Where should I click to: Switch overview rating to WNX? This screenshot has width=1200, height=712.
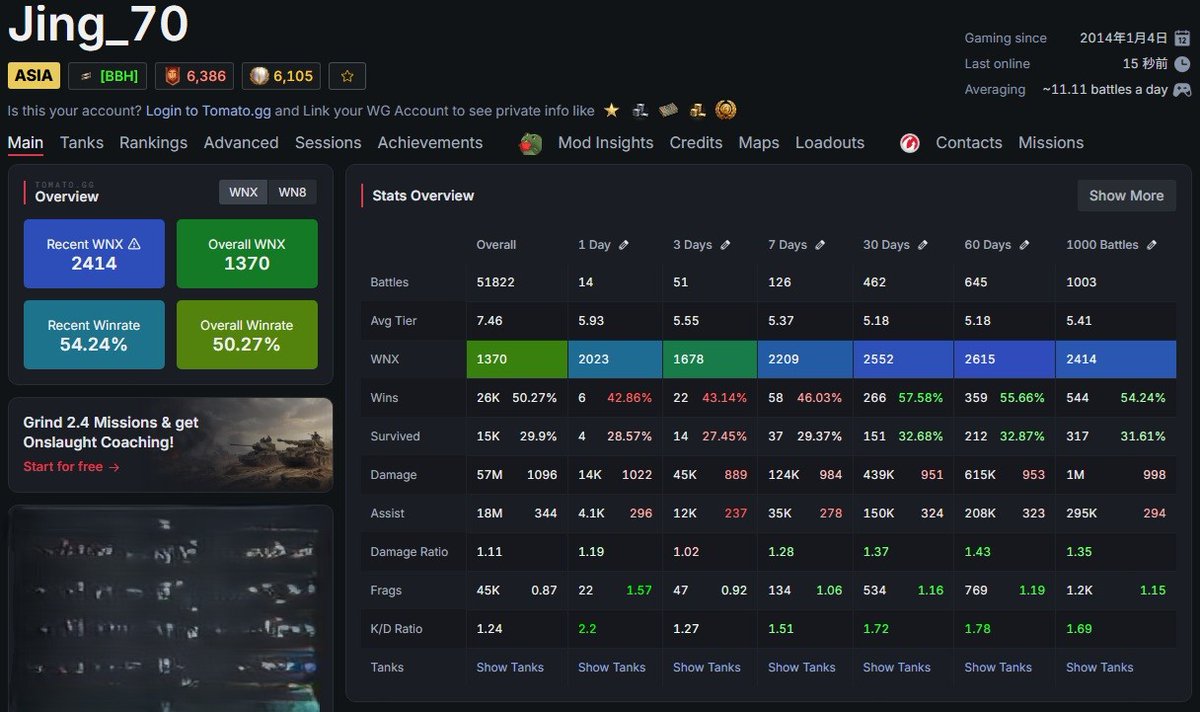pyautogui.click(x=243, y=192)
